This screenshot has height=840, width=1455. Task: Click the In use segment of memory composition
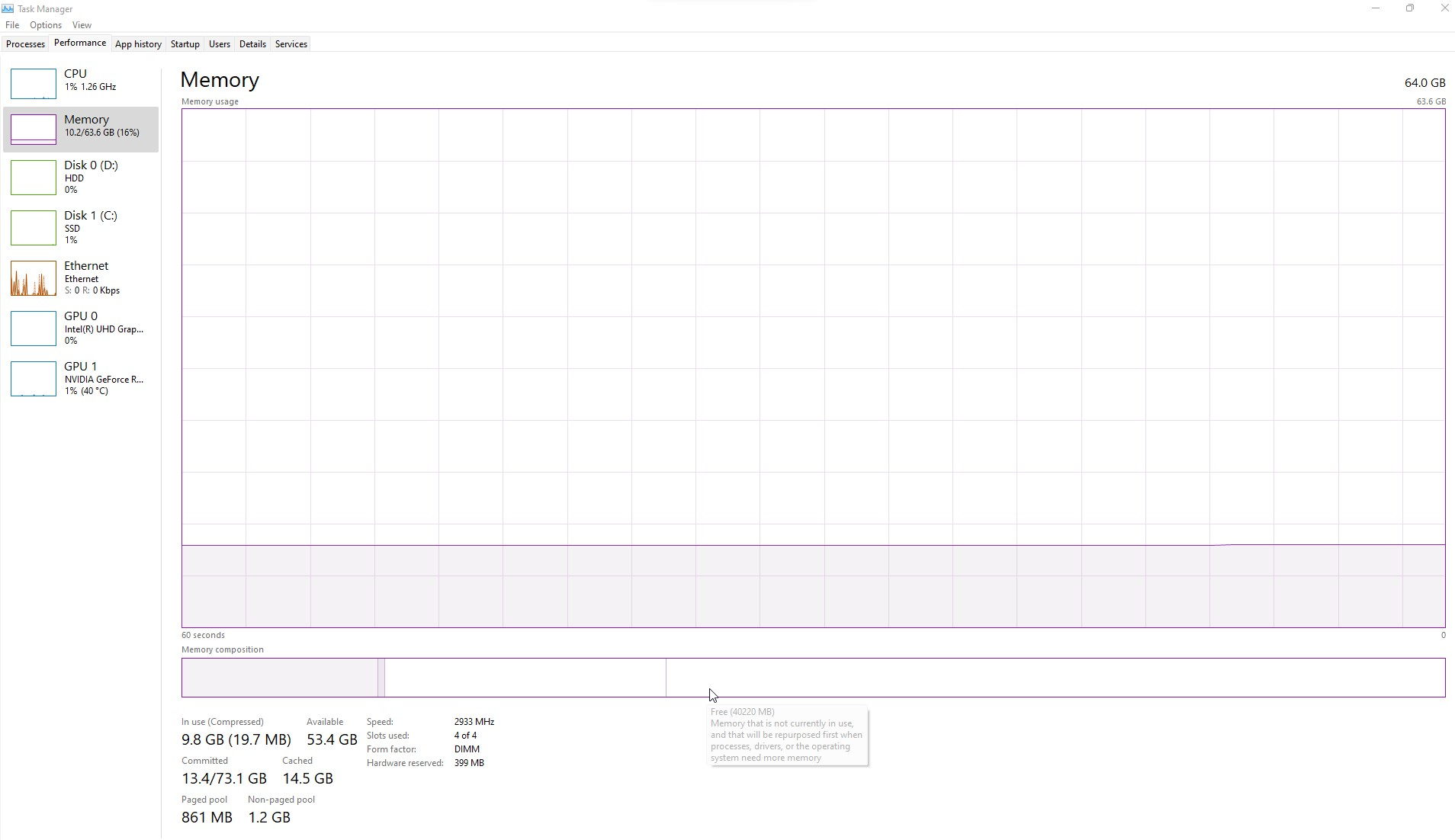[280, 678]
